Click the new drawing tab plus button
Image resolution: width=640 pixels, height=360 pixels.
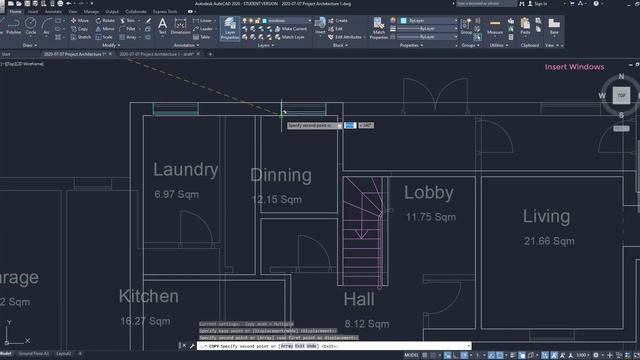pos(210,54)
